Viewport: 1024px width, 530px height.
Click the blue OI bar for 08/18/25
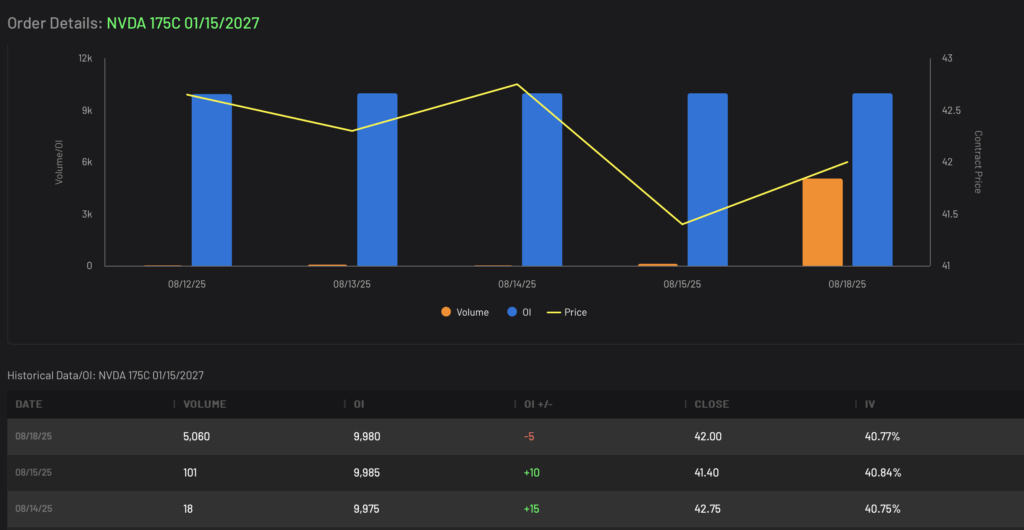pyautogui.click(x=872, y=179)
